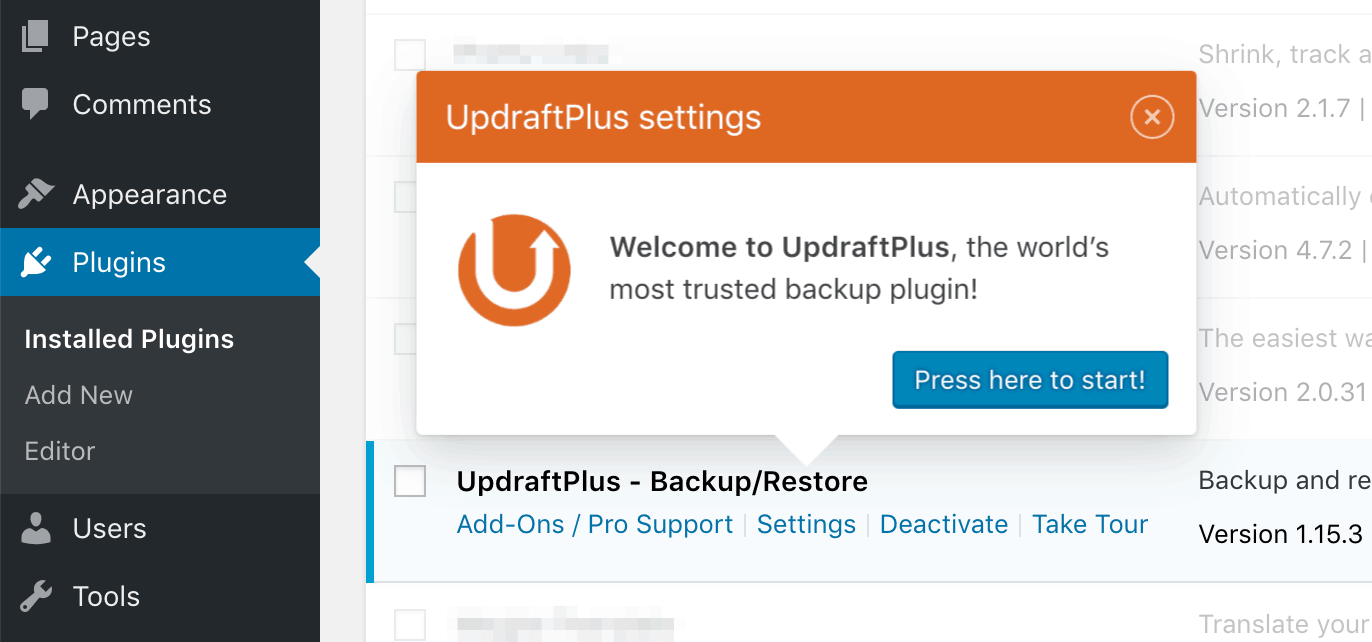Viewport: 1372px width, 642px height.
Task: Open the Add-Ons / Pro Support link
Action: tap(595, 524)
